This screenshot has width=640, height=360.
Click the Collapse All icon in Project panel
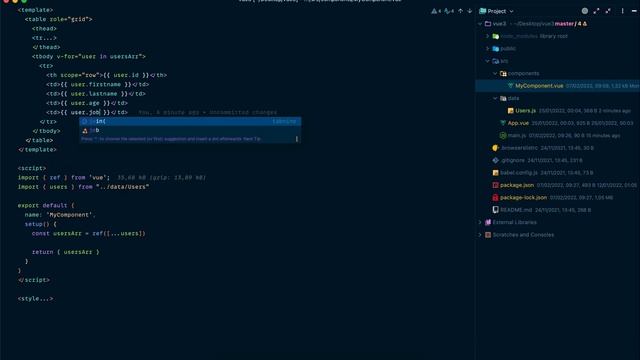click(x=609, y=11)
